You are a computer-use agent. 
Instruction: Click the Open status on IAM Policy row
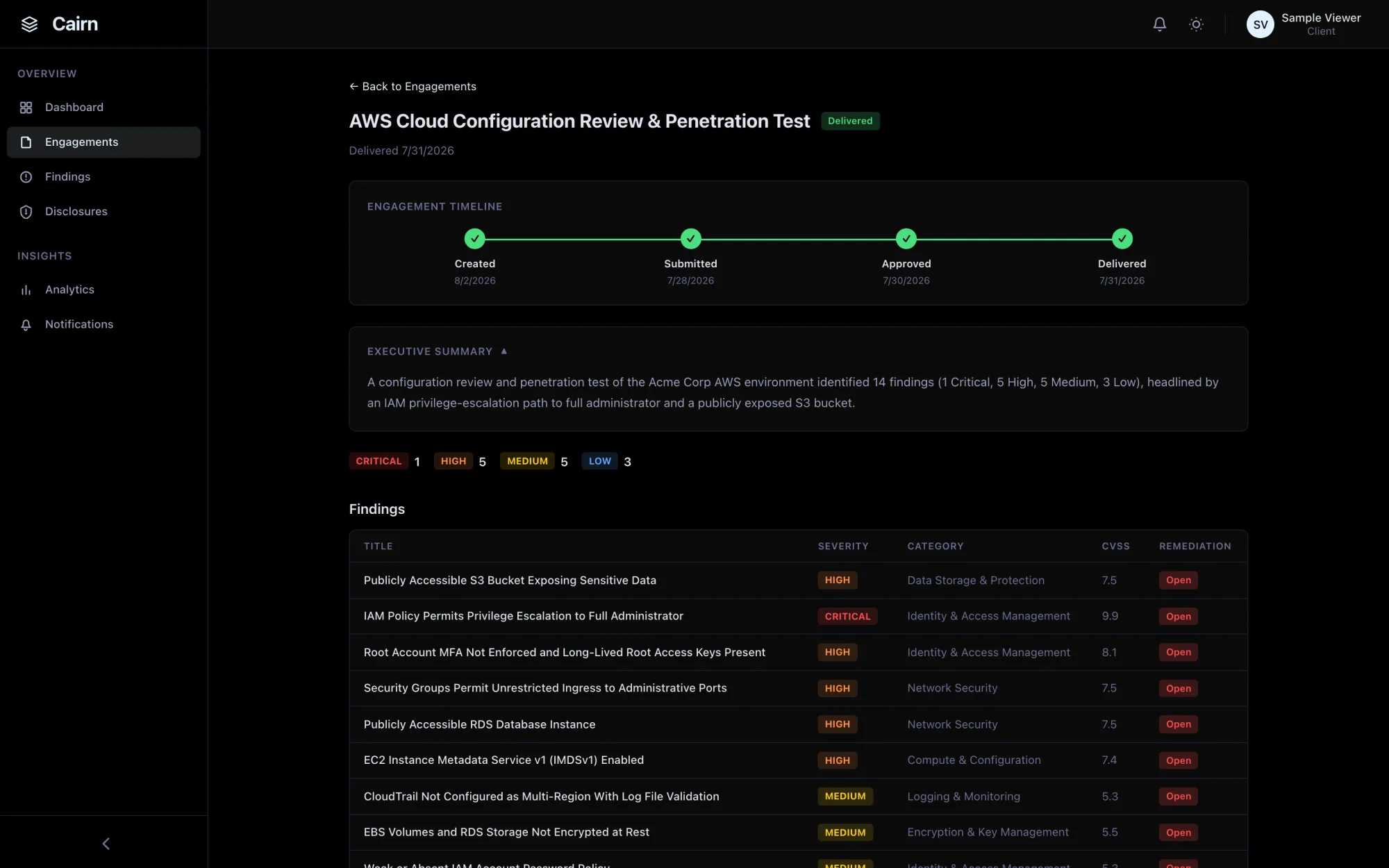(x=1179, y=617)
